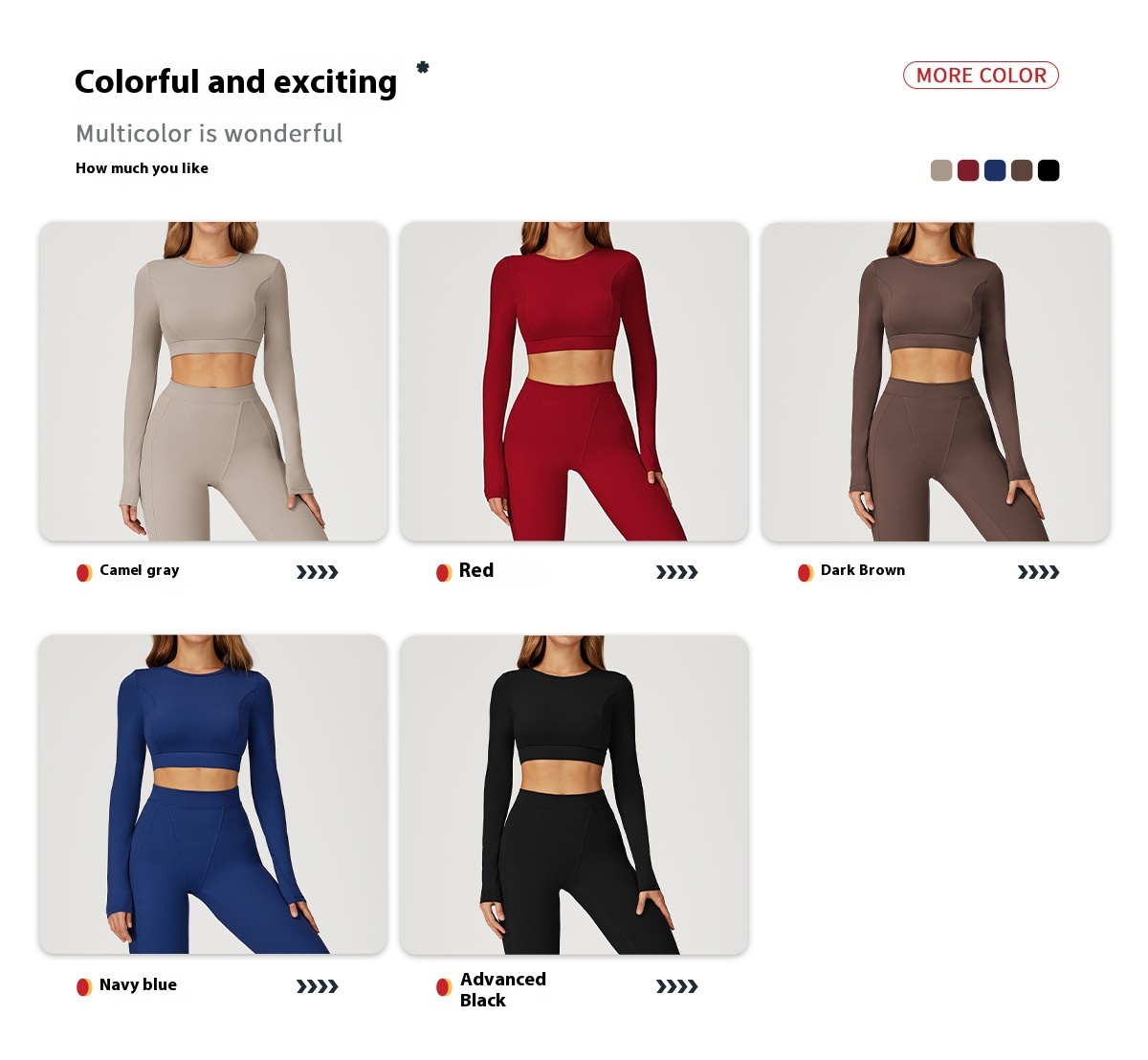The height and width of the screenshot is (1060, 1148).
Task: Click the red dot beside Red label
Action: pos(444,572)
